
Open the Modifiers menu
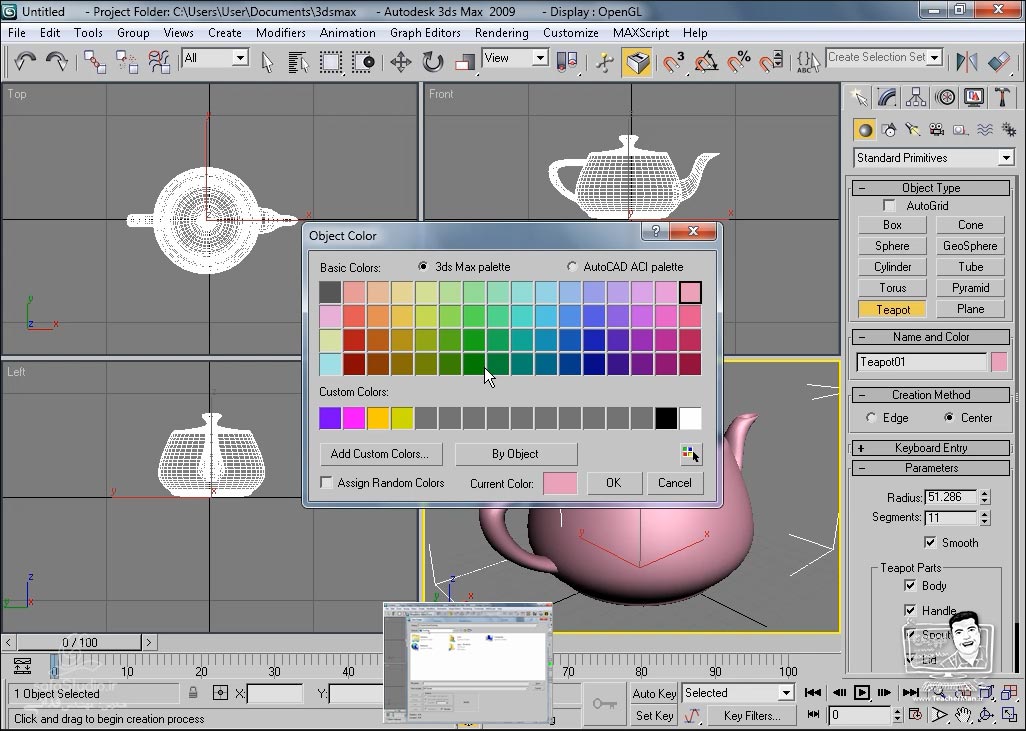click(280, 33)
